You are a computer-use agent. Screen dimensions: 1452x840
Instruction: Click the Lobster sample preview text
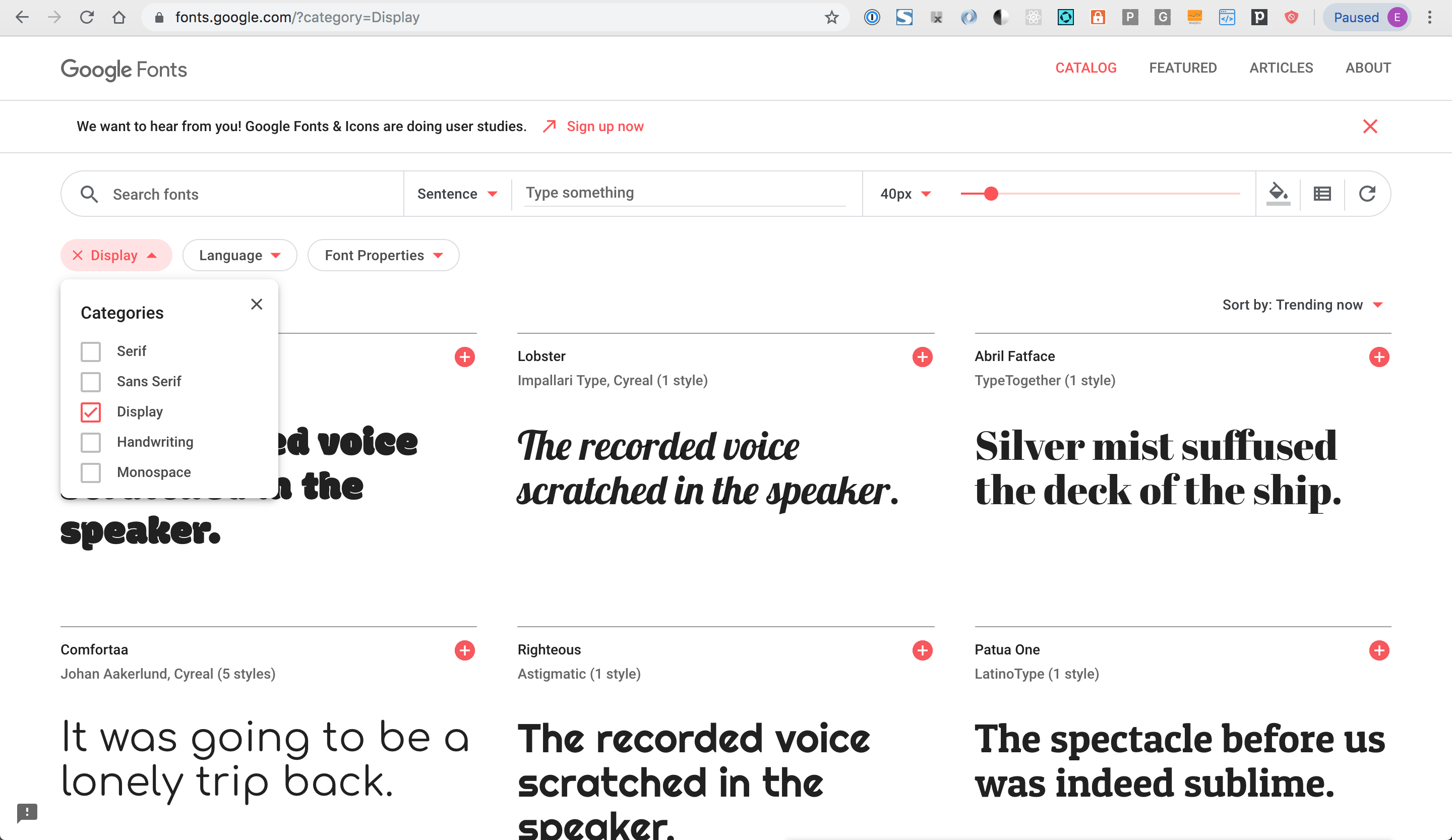pyautogui.click(x=707, y=468)
